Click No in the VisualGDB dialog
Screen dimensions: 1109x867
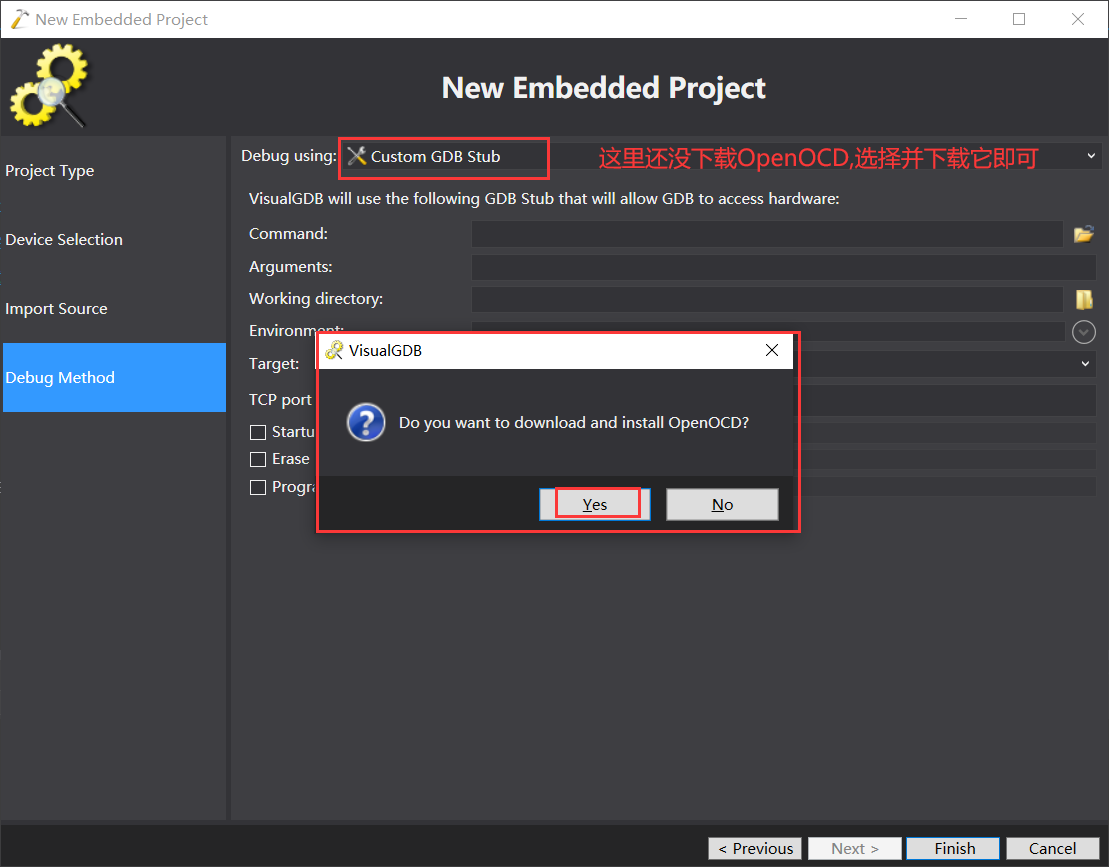(722, 504)
